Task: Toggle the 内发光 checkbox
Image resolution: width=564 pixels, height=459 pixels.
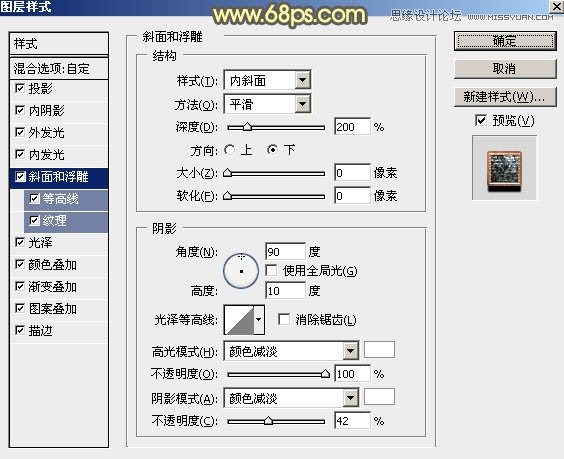Action: pos(20,154)
